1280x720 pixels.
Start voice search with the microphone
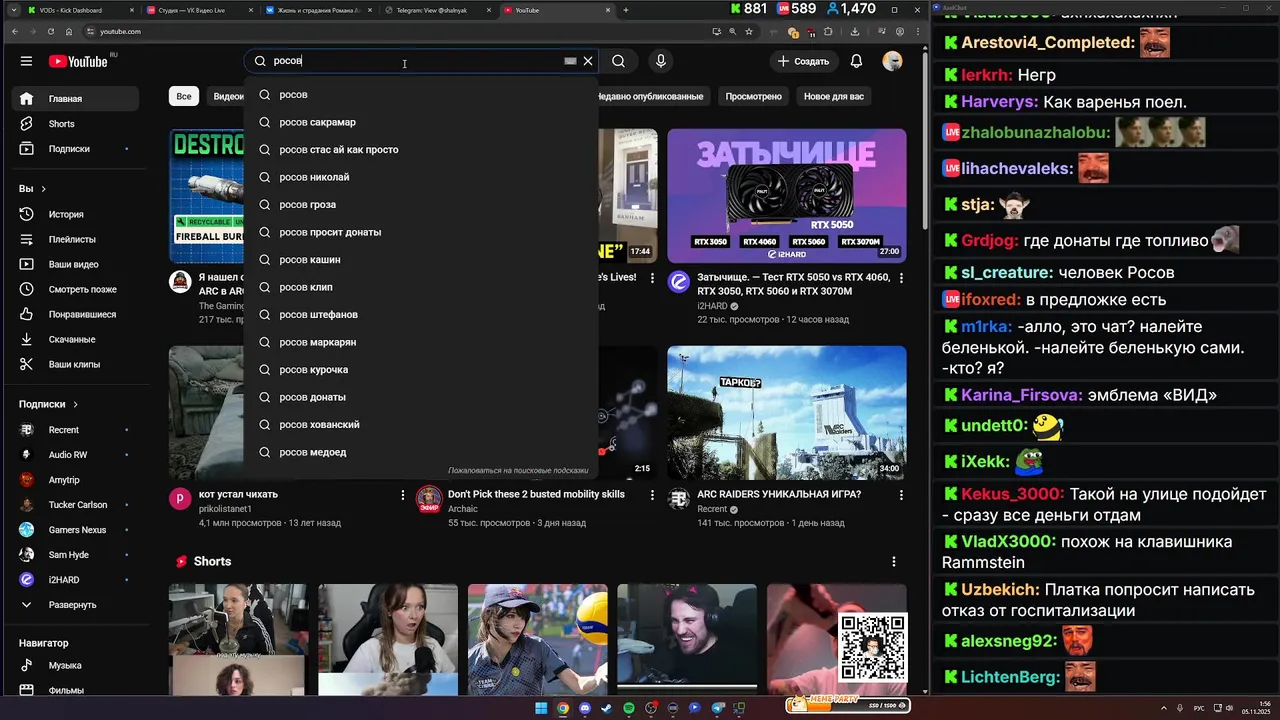tap(661, 61)
